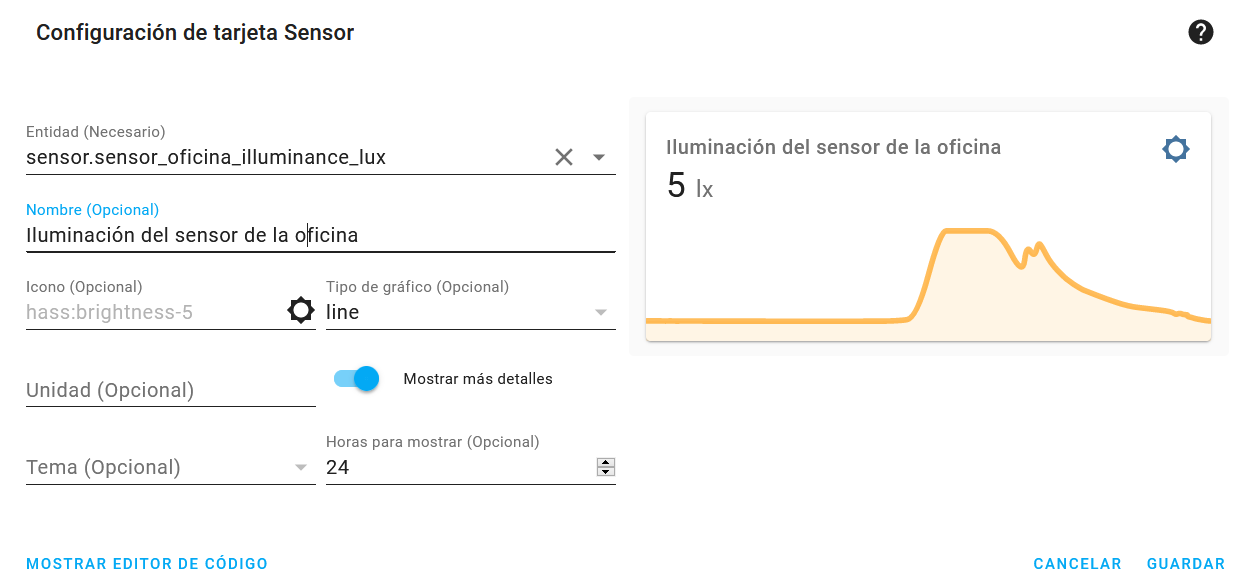The image size is (1240, 588).
Task: Decrease hours with stepper down arrow
Action: click(x=605, y=471)
